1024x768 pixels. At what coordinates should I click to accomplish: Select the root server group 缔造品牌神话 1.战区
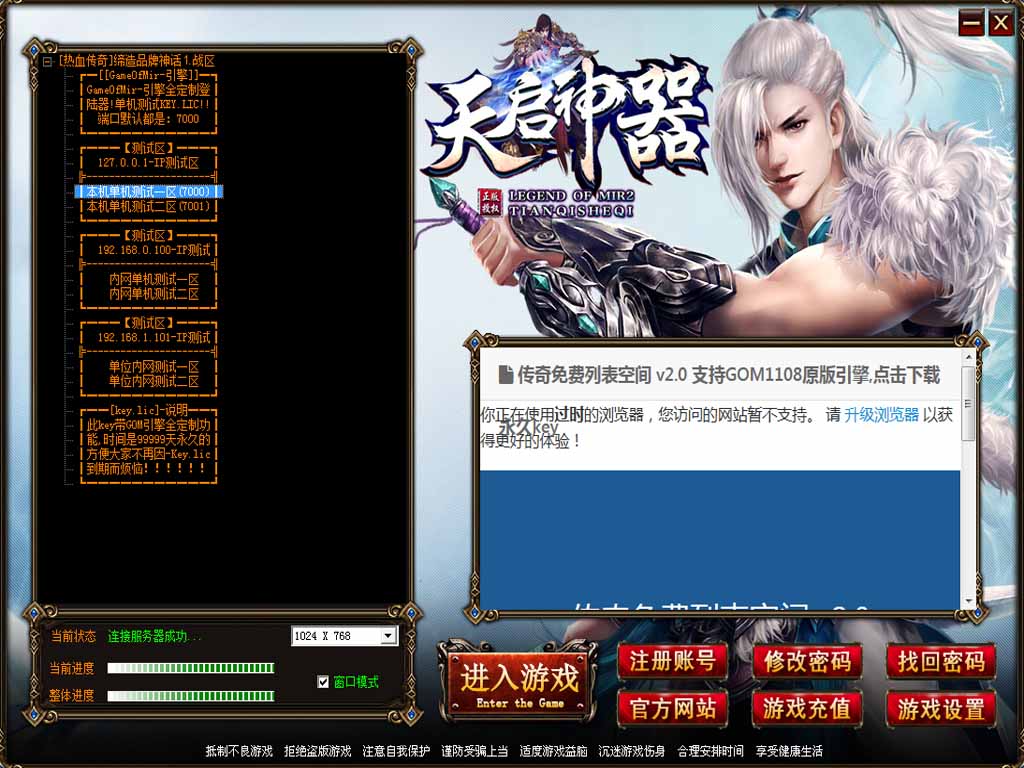[x=136, y=61]
